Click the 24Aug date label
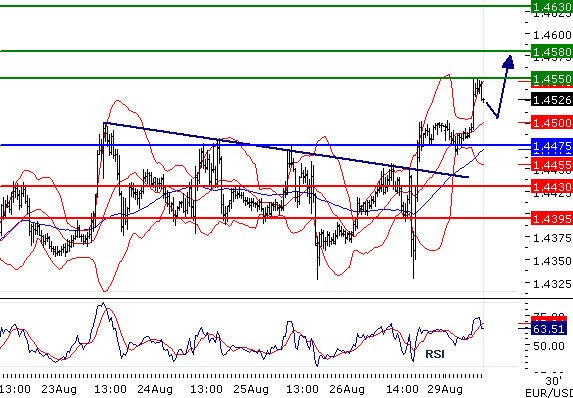The image size is (573, 398). coord(155,389)
